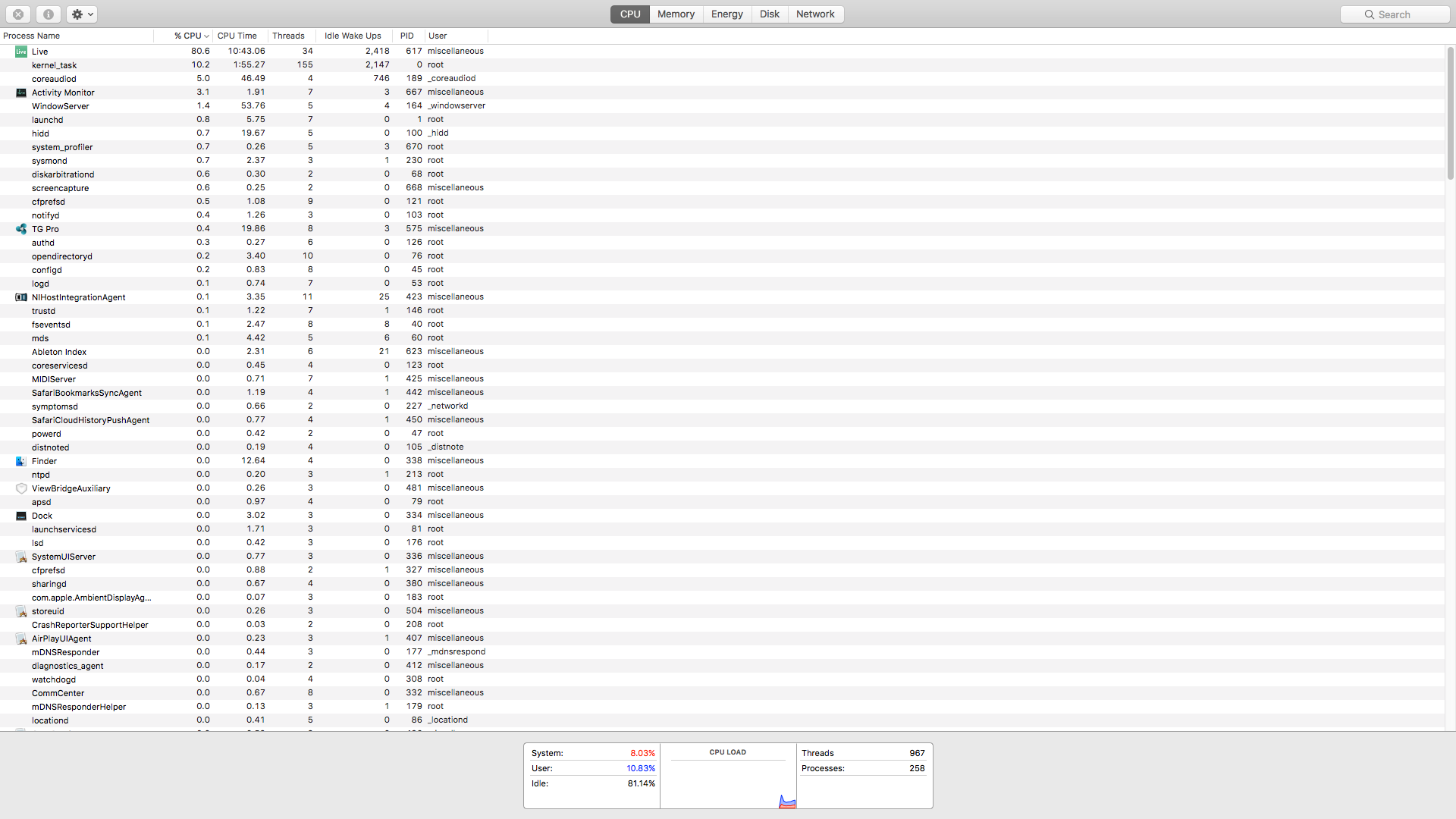Click the User 10.83% value
Screen dimensions: 1456x819
(x=641, y=768)
